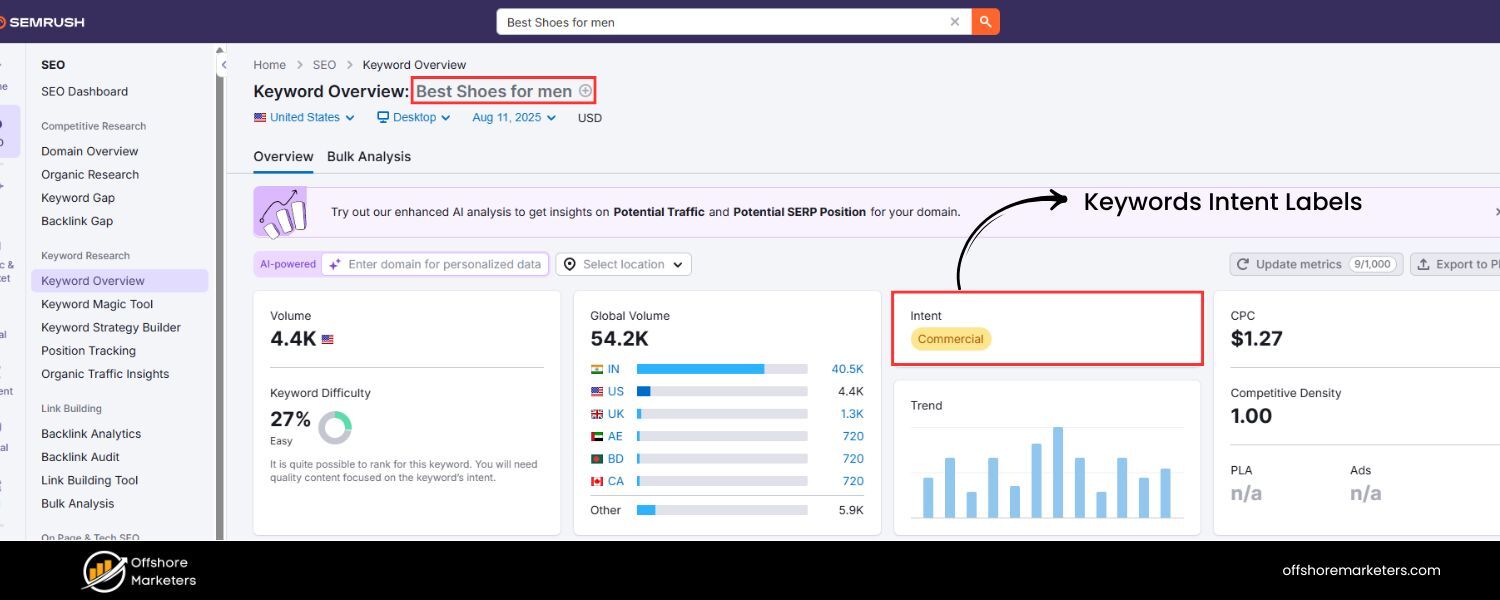Click the plus icon beside Best Shoes for men
Viewport: 1500px width, 600px height.
(586, 90)
